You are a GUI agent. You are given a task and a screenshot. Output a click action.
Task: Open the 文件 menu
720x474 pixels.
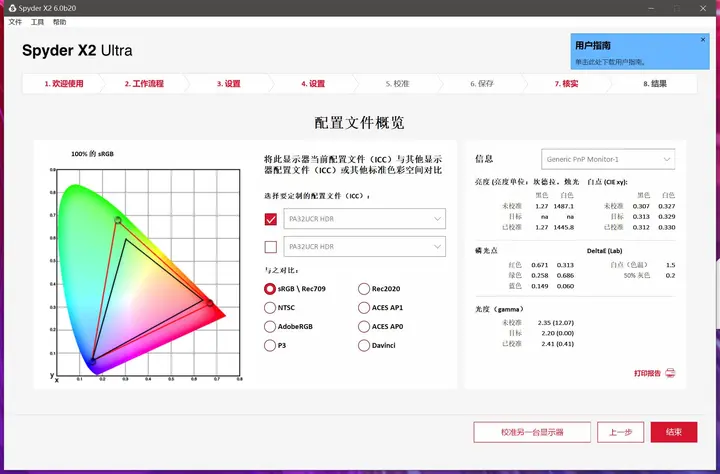[x=15, y=22]
